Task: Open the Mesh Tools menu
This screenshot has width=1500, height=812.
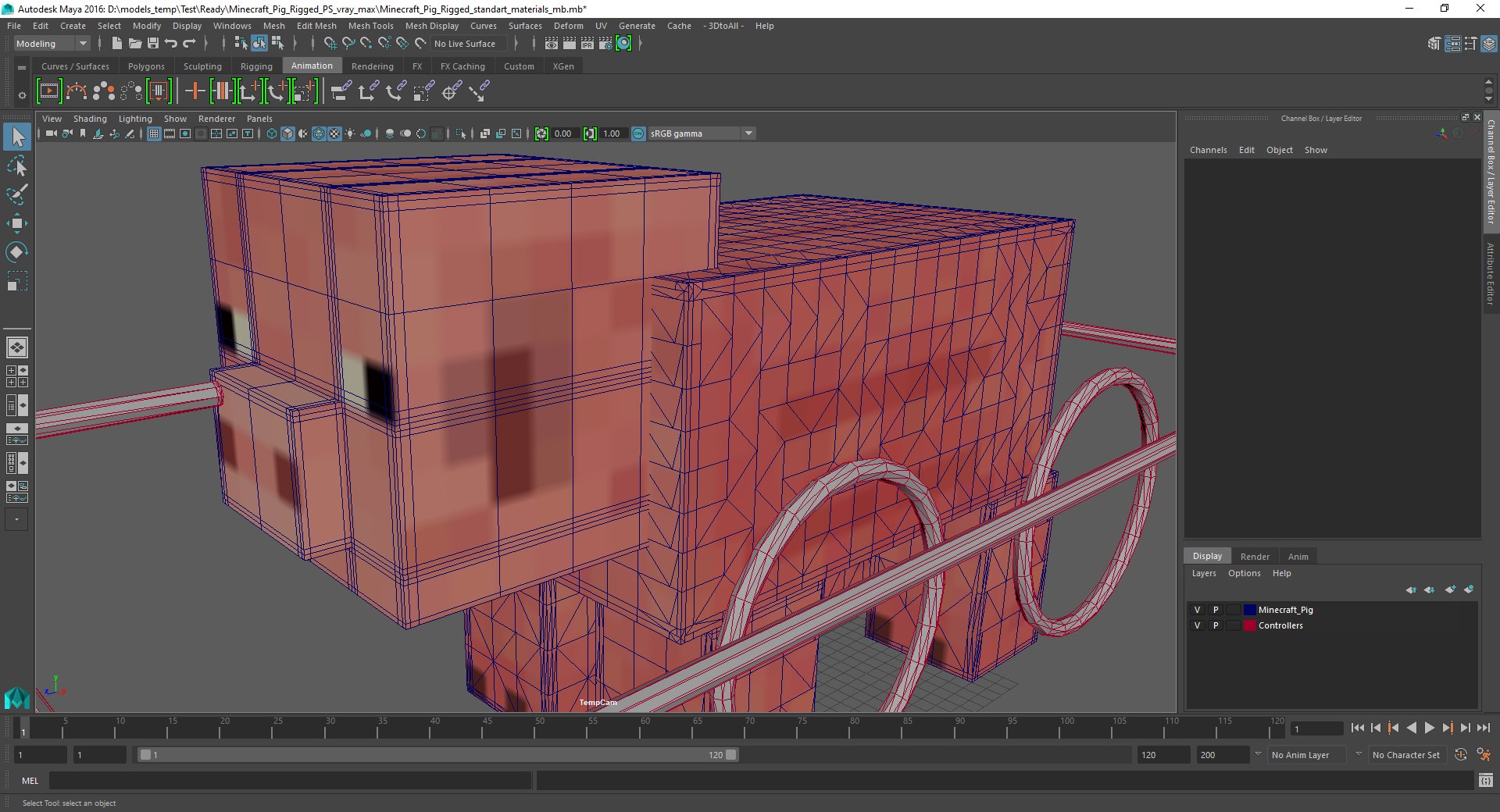Action: click(370, 26)
